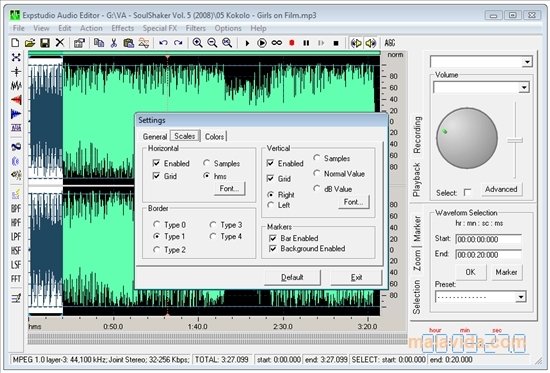550x373 pixels.
Task: Select the HPF high-pass filter tool
Action: (x=16, y=222)
